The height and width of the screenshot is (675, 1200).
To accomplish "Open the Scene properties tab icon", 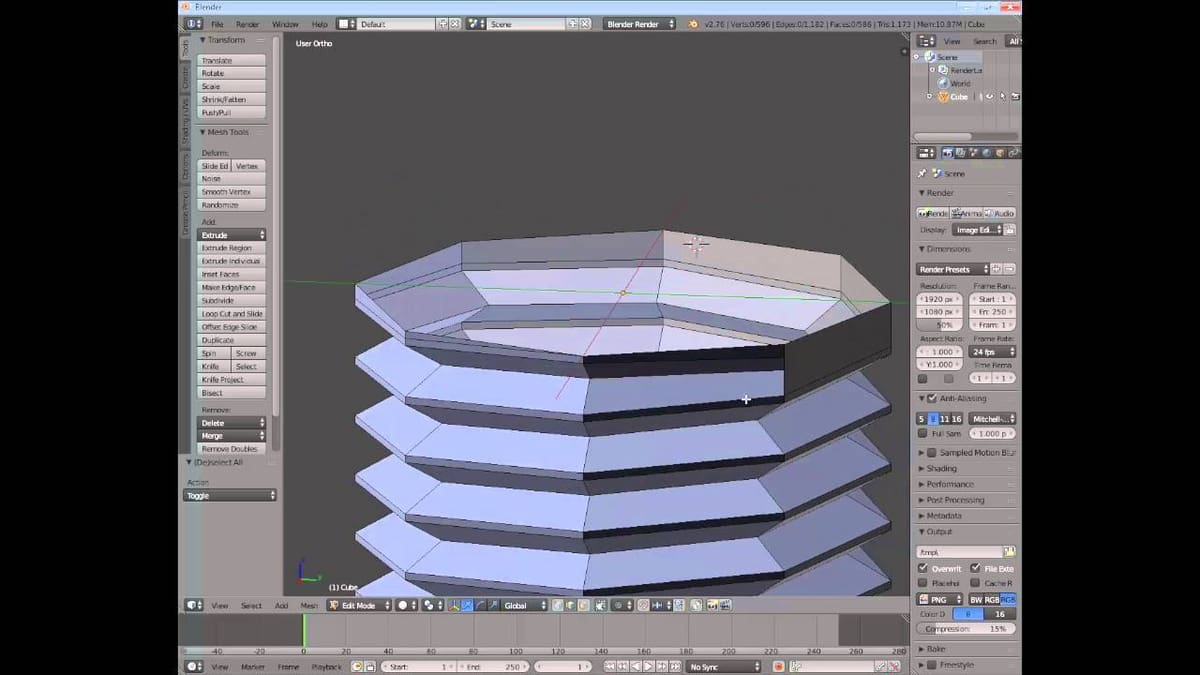I will coord(974,153).
